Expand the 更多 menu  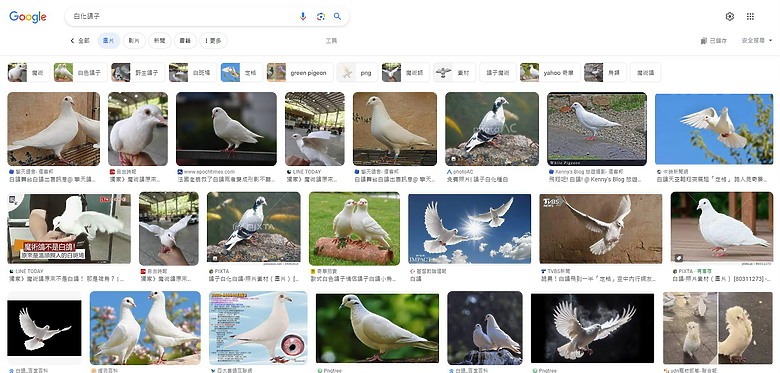[x=213, y=41]
